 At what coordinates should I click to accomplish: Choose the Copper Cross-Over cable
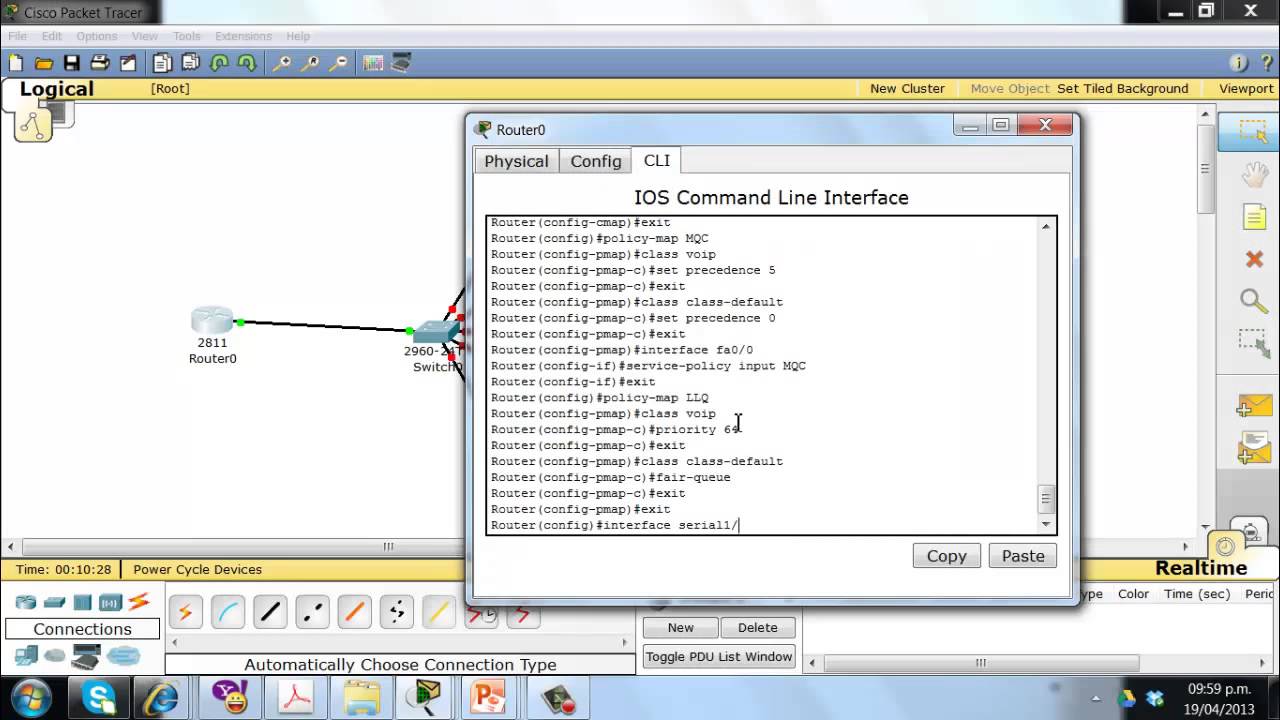pyautogui.click(x=312, y=612)
